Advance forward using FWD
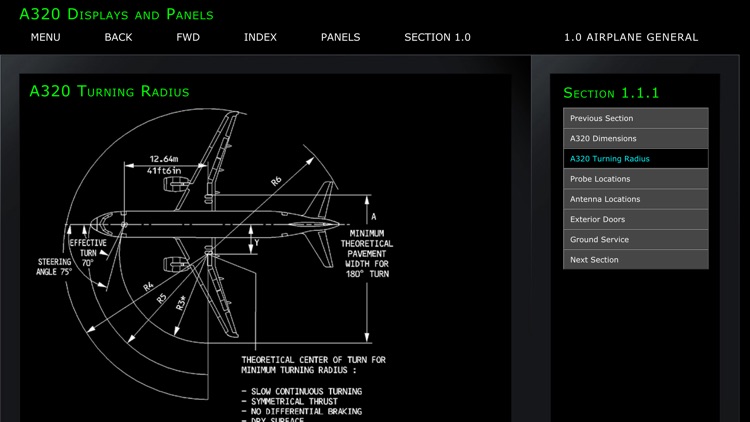Image resolution: width=750 pixels, height=422 pixels. [x=188, y=37]
